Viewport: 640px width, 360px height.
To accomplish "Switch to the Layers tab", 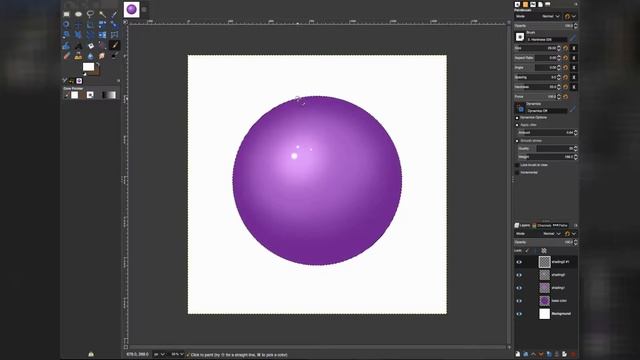I will click(522, 225).
